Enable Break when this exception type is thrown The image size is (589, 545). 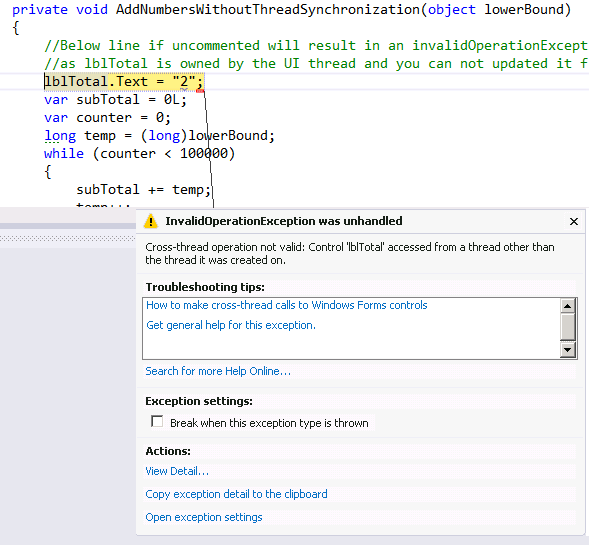point(157,421)
